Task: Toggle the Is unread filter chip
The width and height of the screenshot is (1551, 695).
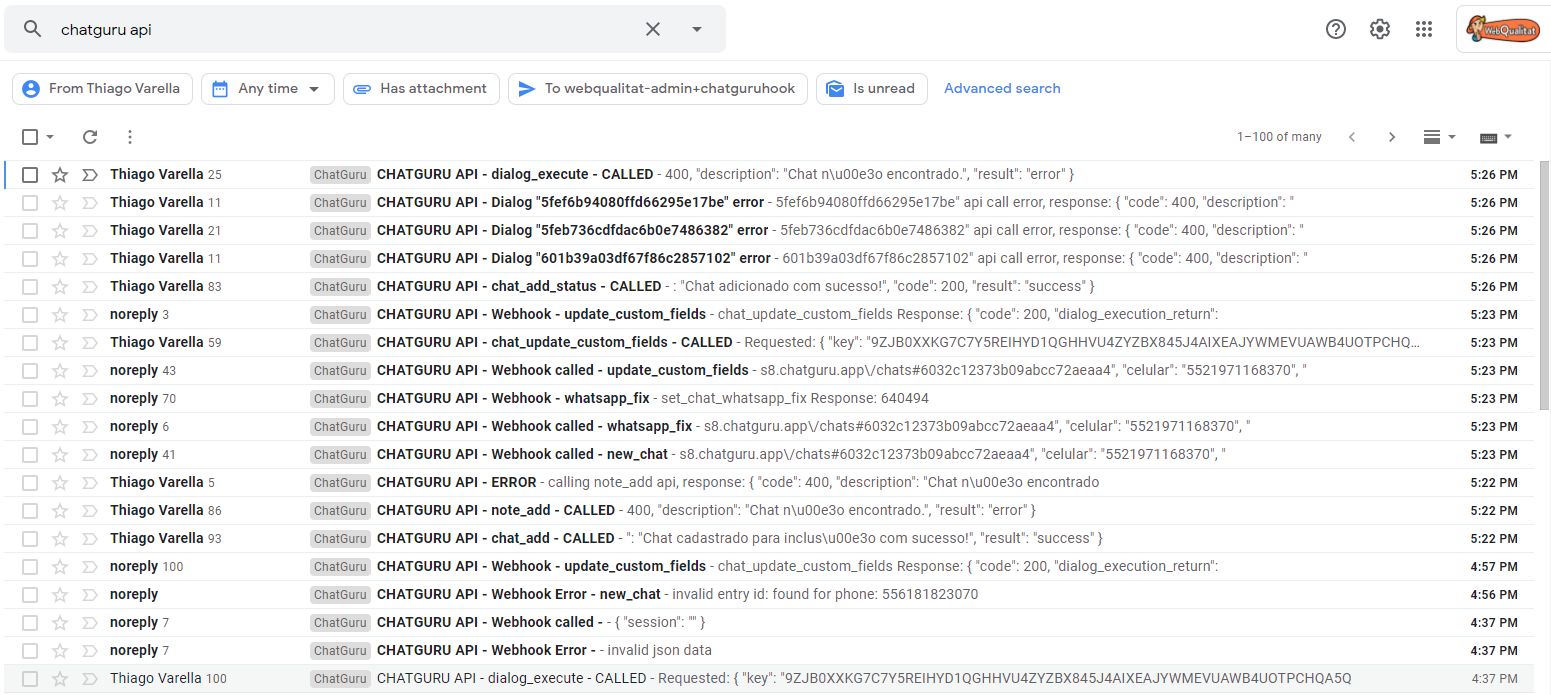Action: pos(871,88)
